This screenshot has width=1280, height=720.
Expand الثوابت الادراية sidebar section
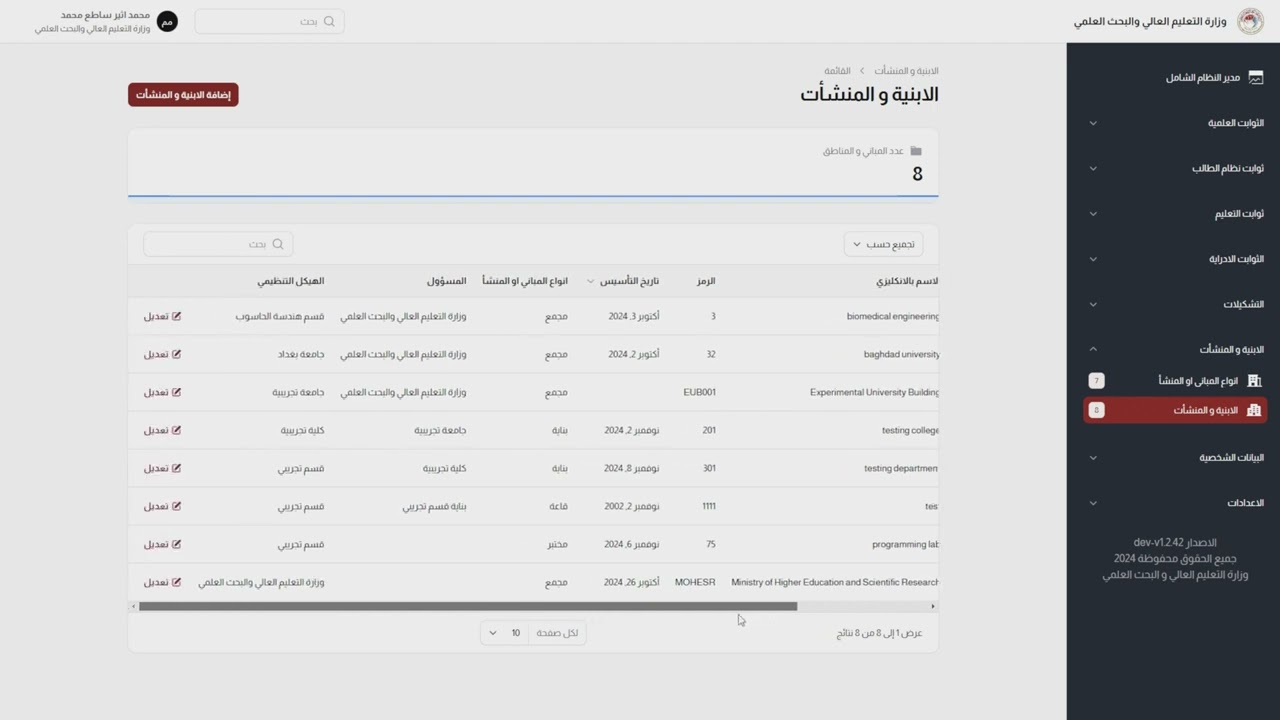(1093, 259)
